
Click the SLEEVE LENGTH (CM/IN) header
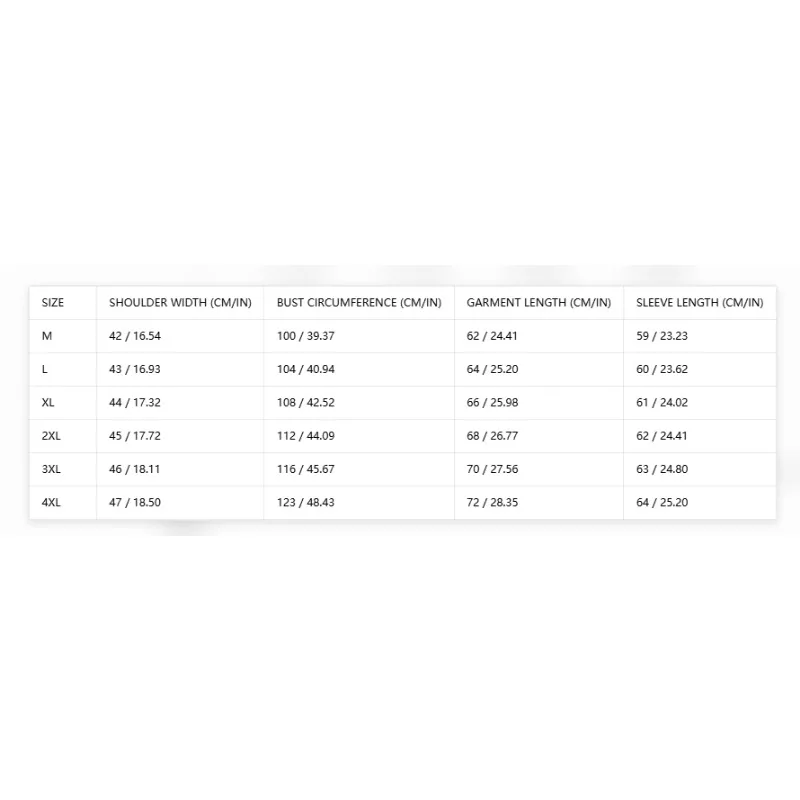tap(699, 303)
